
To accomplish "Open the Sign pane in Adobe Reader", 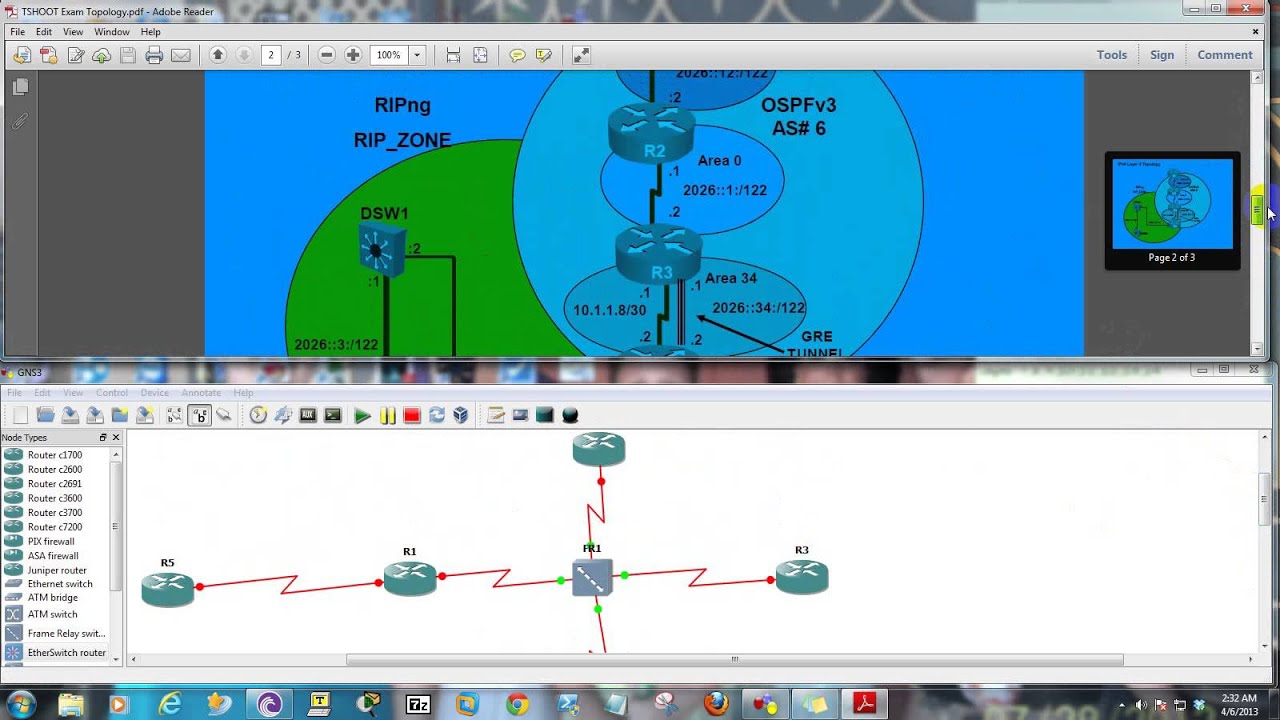I will coord(1162,55).
